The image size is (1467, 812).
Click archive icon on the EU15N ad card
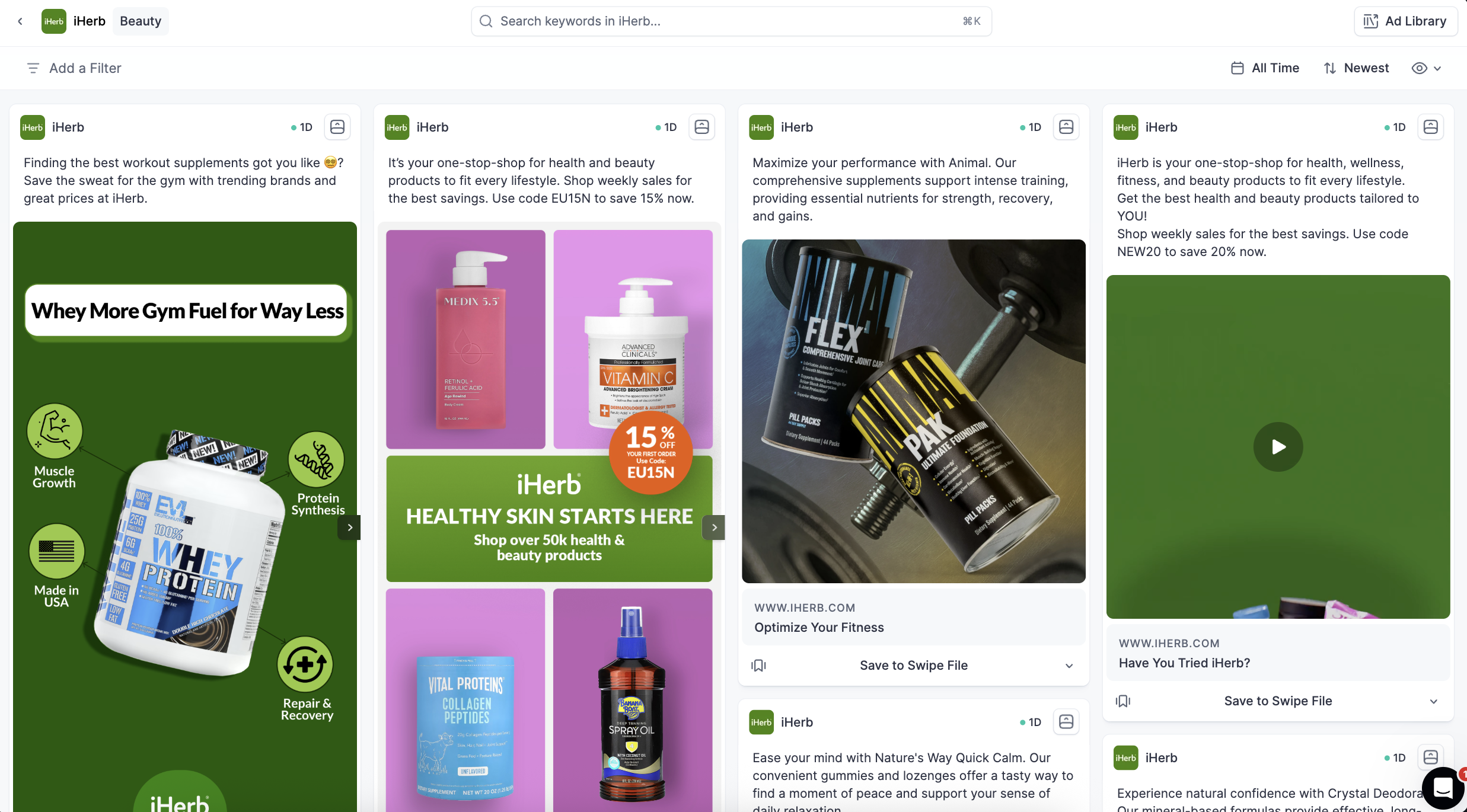(x=701, y=127)
